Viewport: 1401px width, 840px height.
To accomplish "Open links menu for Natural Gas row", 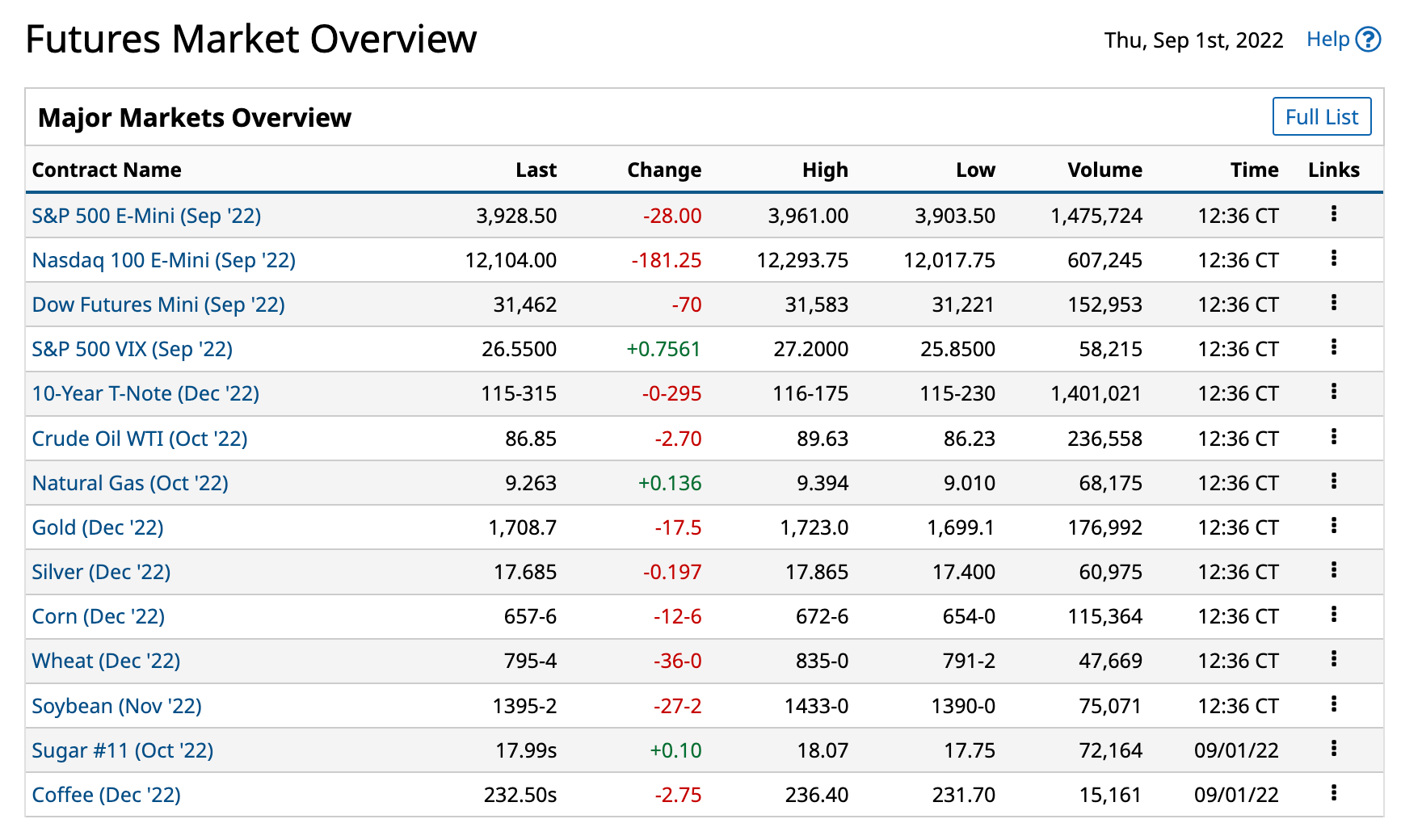I will 1333,481.
